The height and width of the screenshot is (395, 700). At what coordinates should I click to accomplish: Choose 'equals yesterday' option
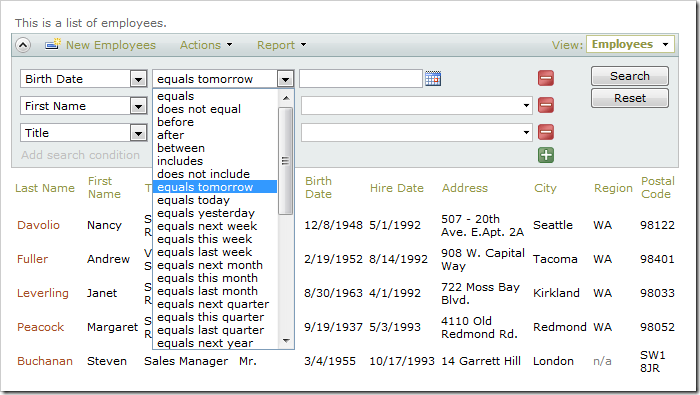pyautogui.click(x=215, y=213)
